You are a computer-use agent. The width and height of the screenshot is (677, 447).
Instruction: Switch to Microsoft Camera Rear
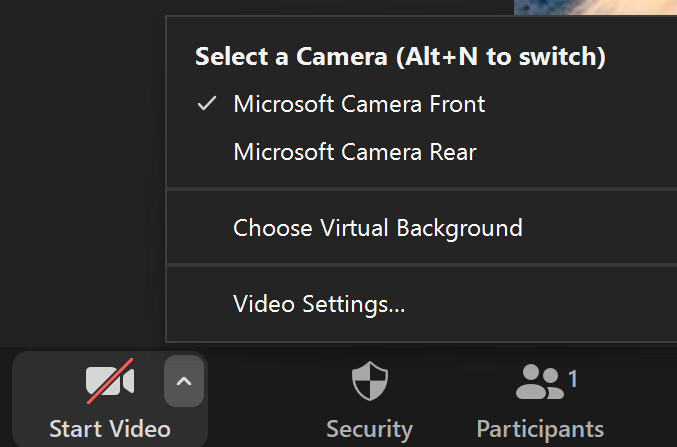pyautogui.click(x=354, y=152)
